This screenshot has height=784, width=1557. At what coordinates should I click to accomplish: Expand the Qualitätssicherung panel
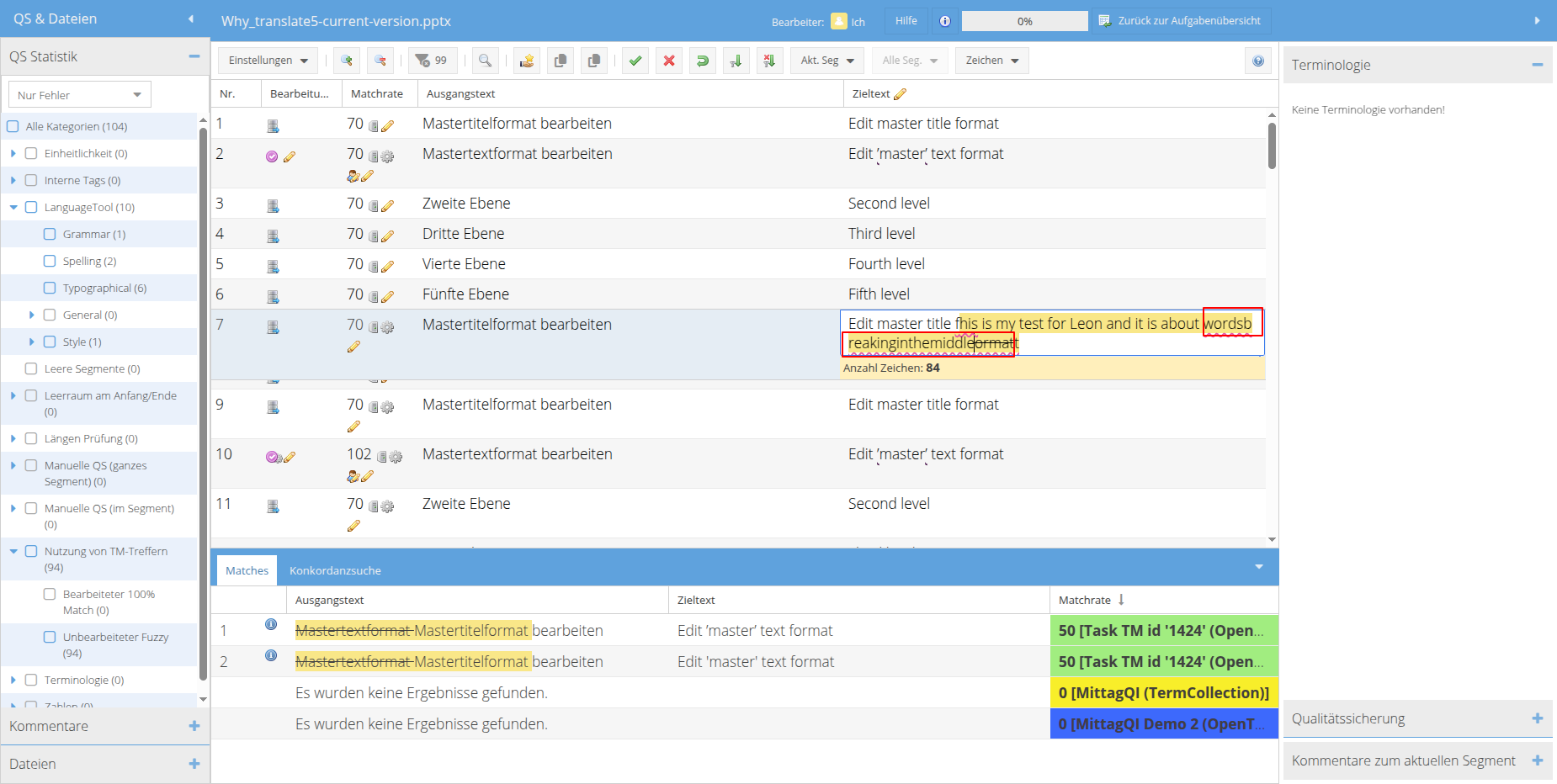coord(1537,718)
